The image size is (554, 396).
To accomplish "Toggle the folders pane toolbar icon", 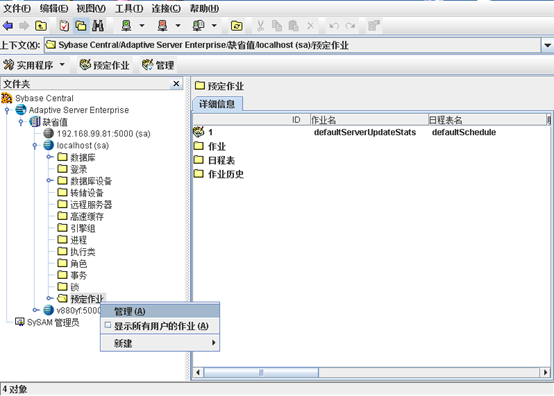I will (x=81, y=26).
